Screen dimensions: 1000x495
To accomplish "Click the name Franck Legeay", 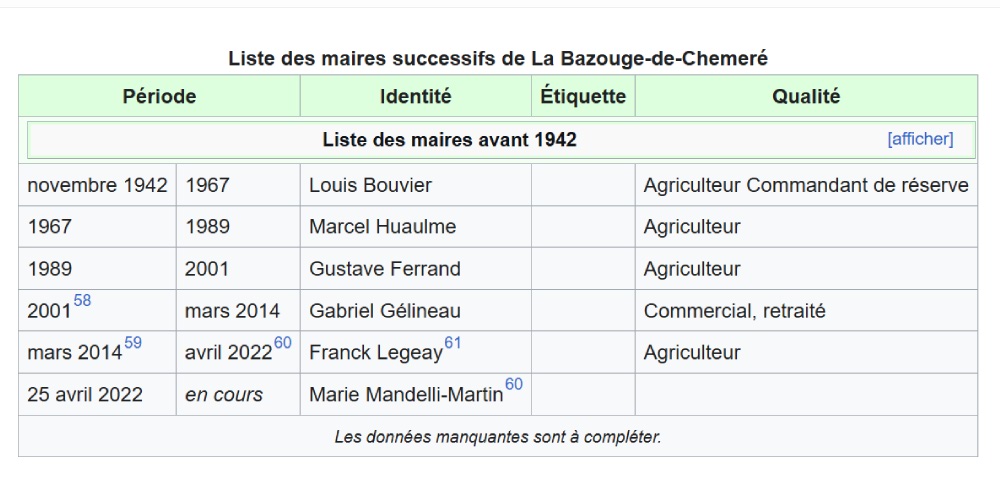I will pos(375,353).
